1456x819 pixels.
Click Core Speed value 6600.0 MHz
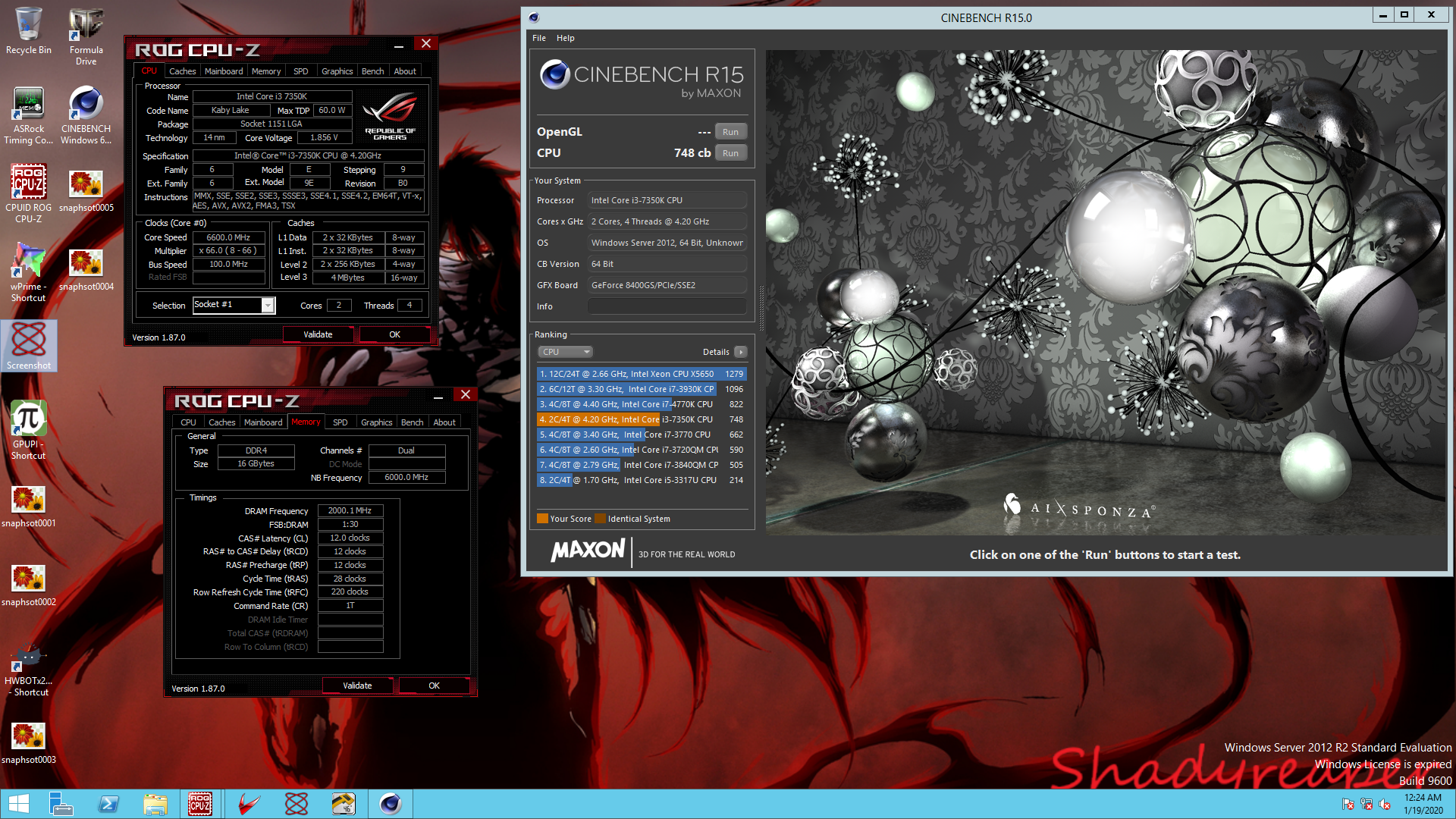(228, 237)
